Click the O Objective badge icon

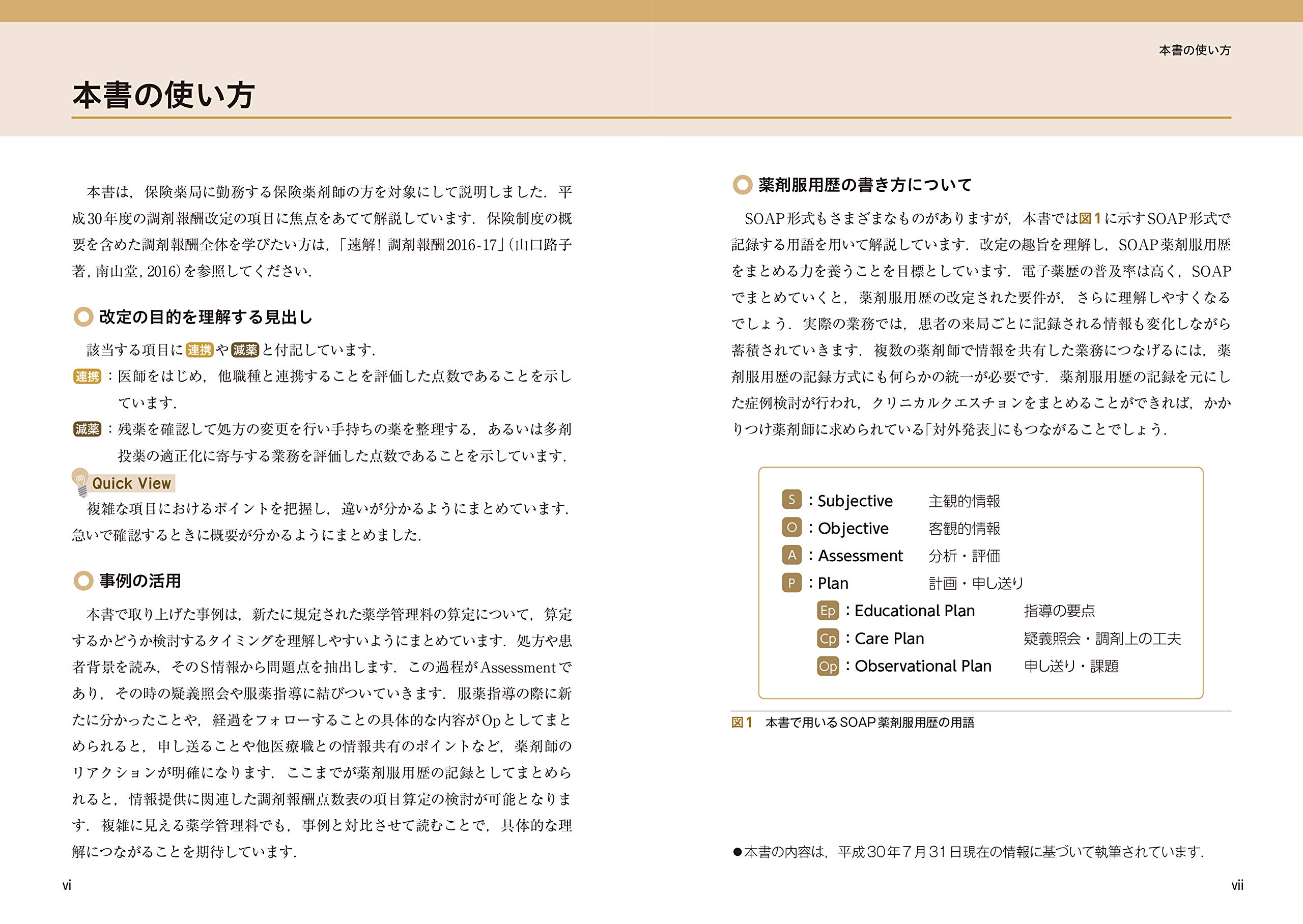(791, 528)
